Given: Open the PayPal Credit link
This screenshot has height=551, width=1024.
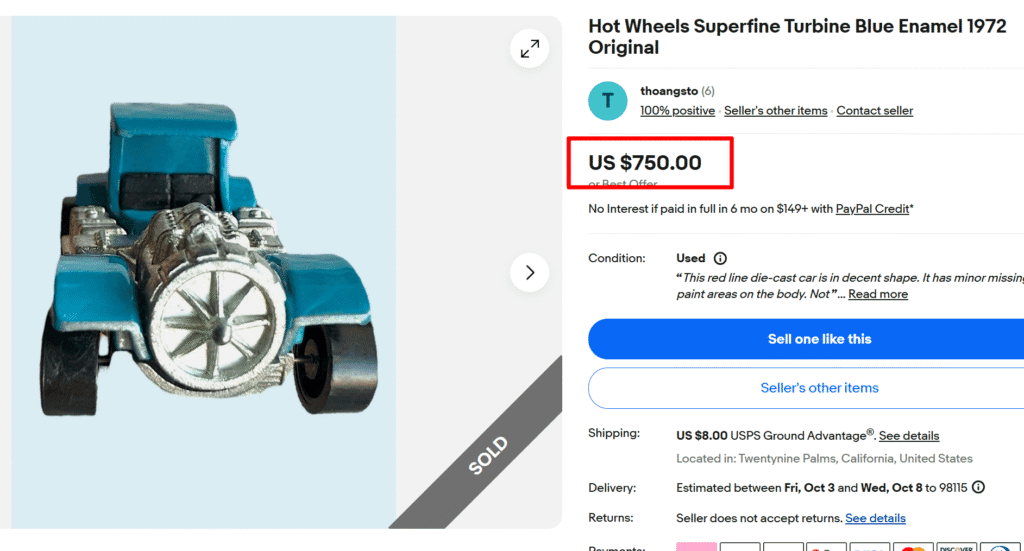Looking at the screenshot, I should [x=872, y=209].
